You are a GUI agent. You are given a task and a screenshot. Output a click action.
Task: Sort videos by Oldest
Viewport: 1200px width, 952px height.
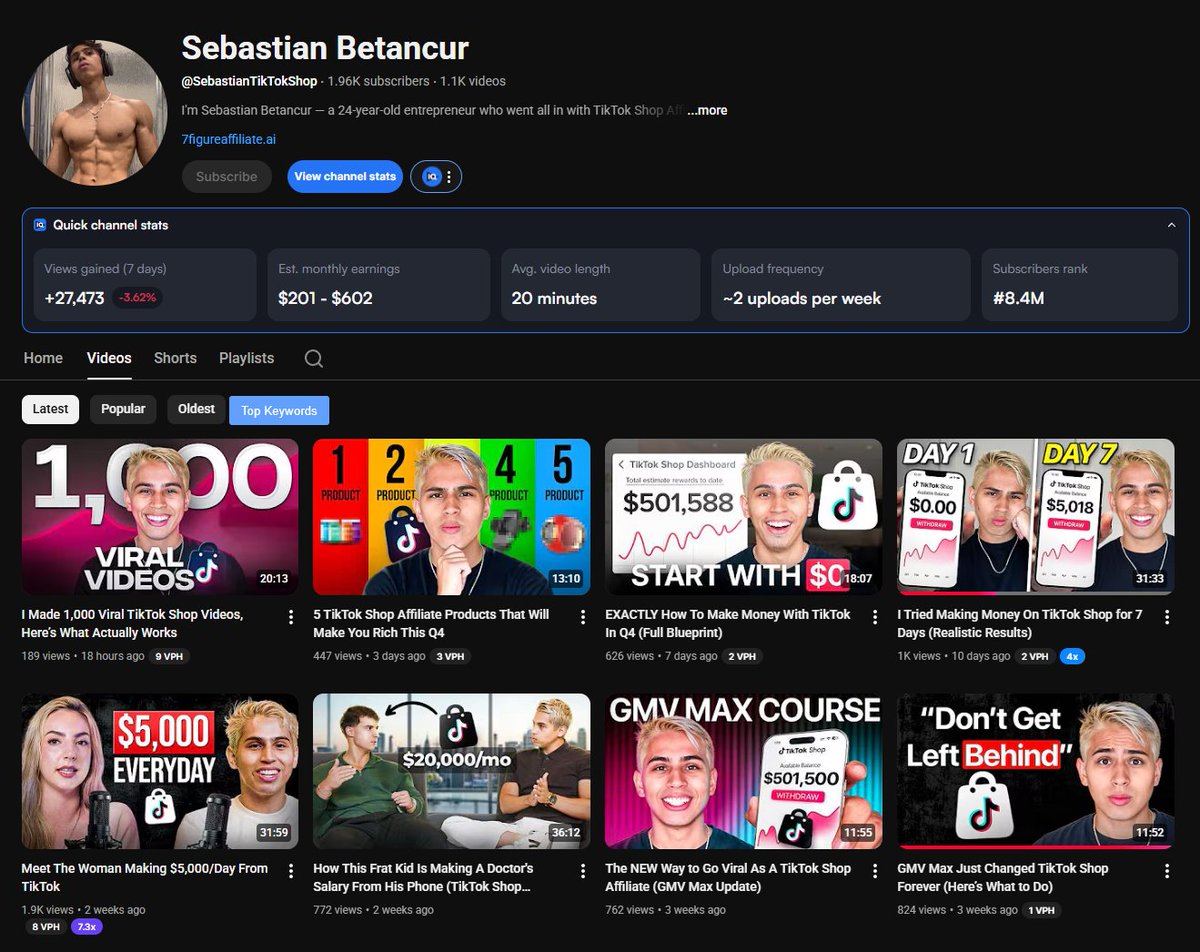[x=196, y=409]
